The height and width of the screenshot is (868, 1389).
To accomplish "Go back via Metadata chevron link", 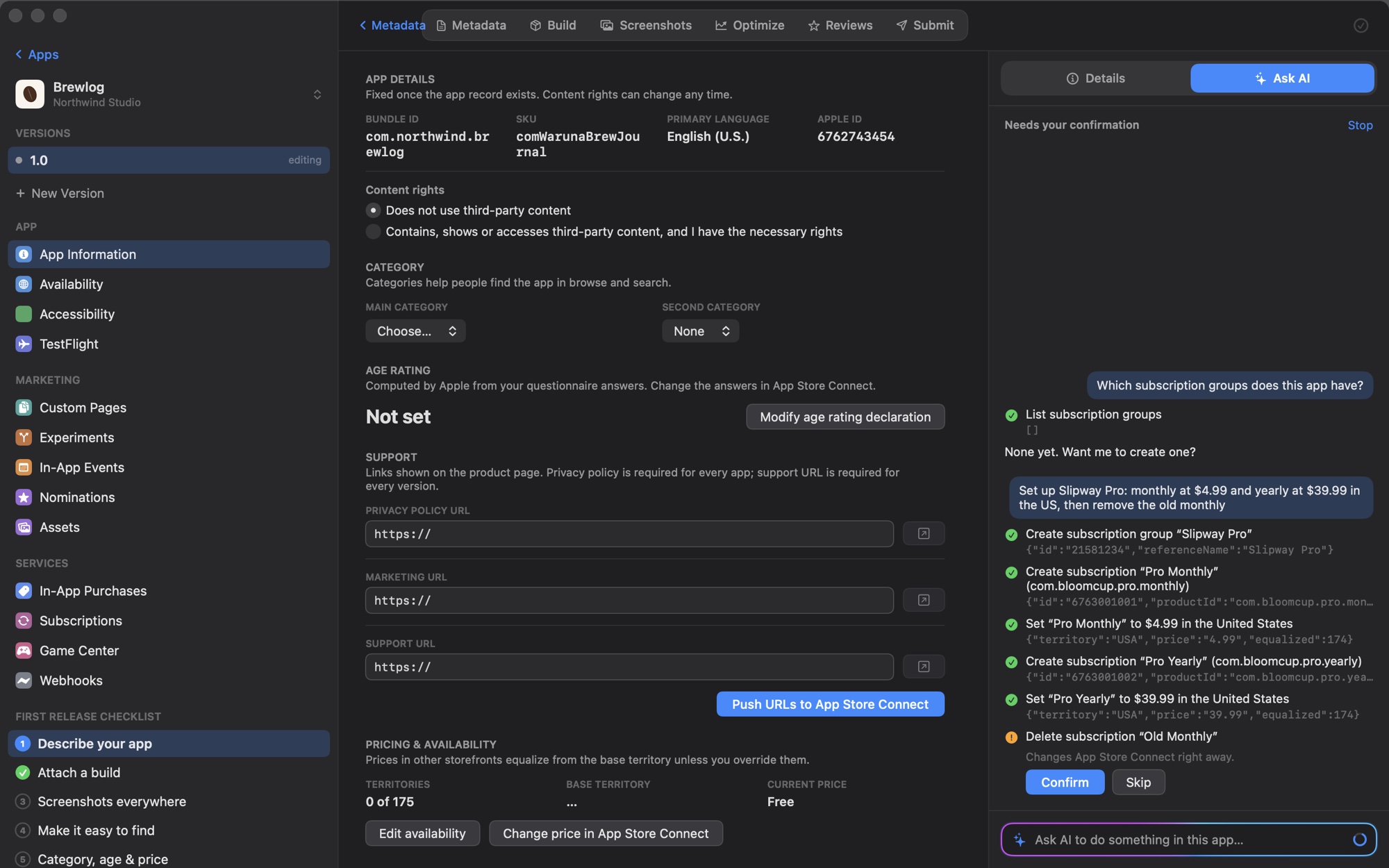I will pyautogui.click(x=392, y=25).
